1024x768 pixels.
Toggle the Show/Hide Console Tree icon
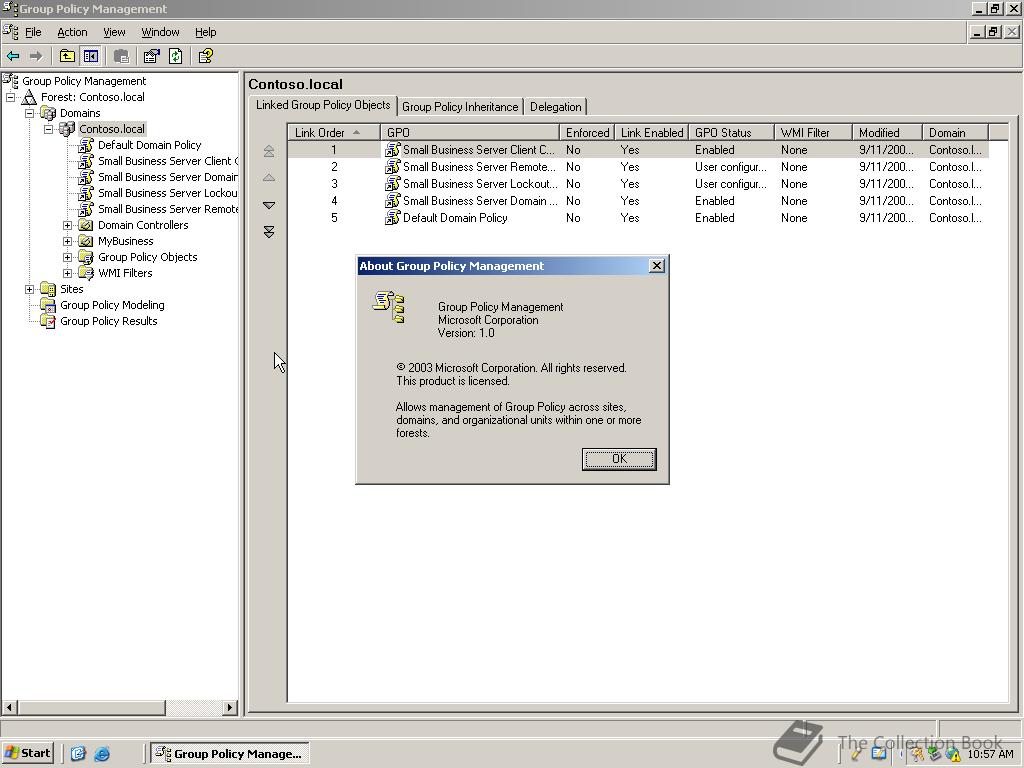[91, 56]
